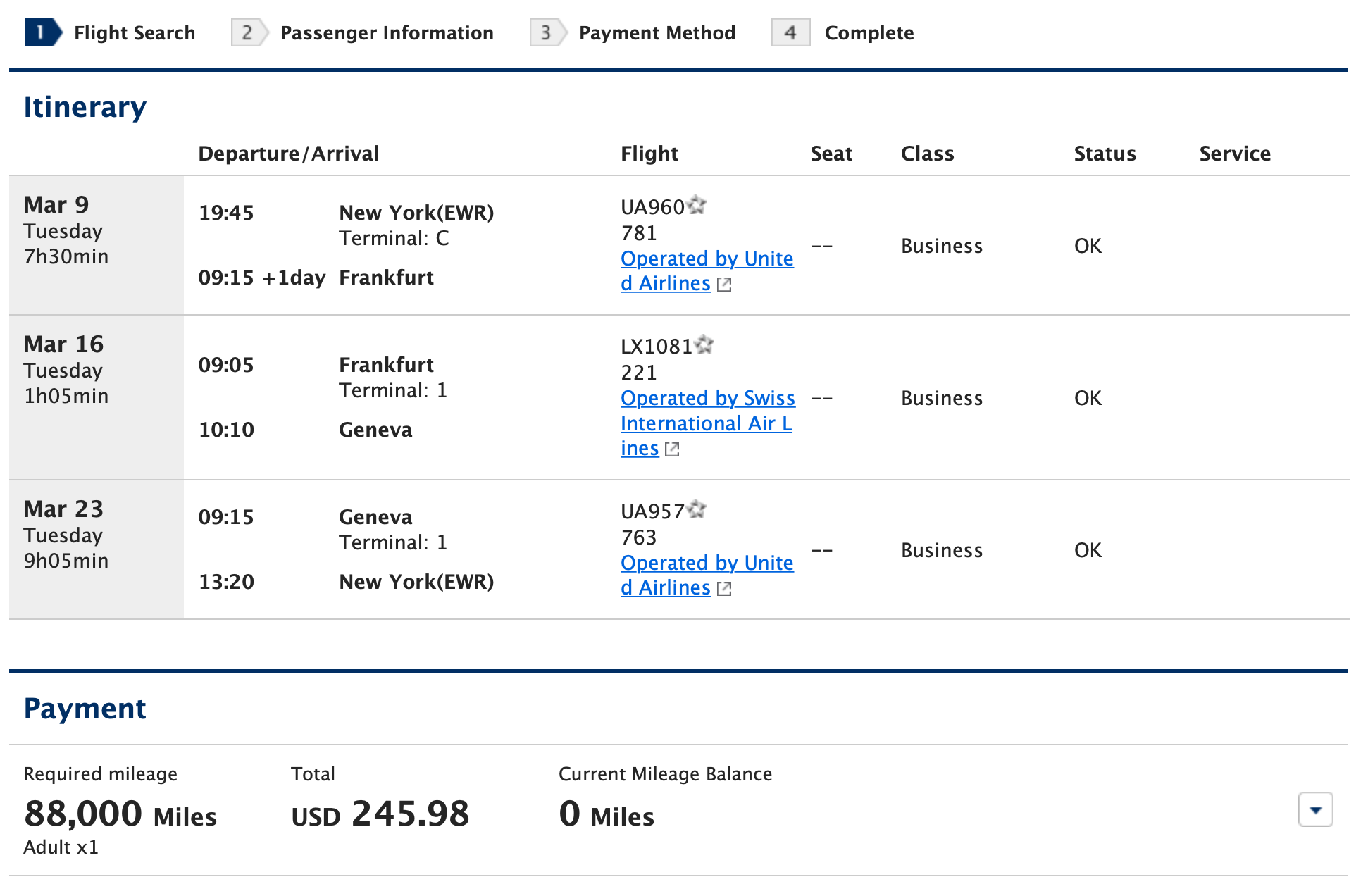This screenshot has width=1368, height=896.
Task: Open external link icon for Swiss International
Action: click(671, 449)
